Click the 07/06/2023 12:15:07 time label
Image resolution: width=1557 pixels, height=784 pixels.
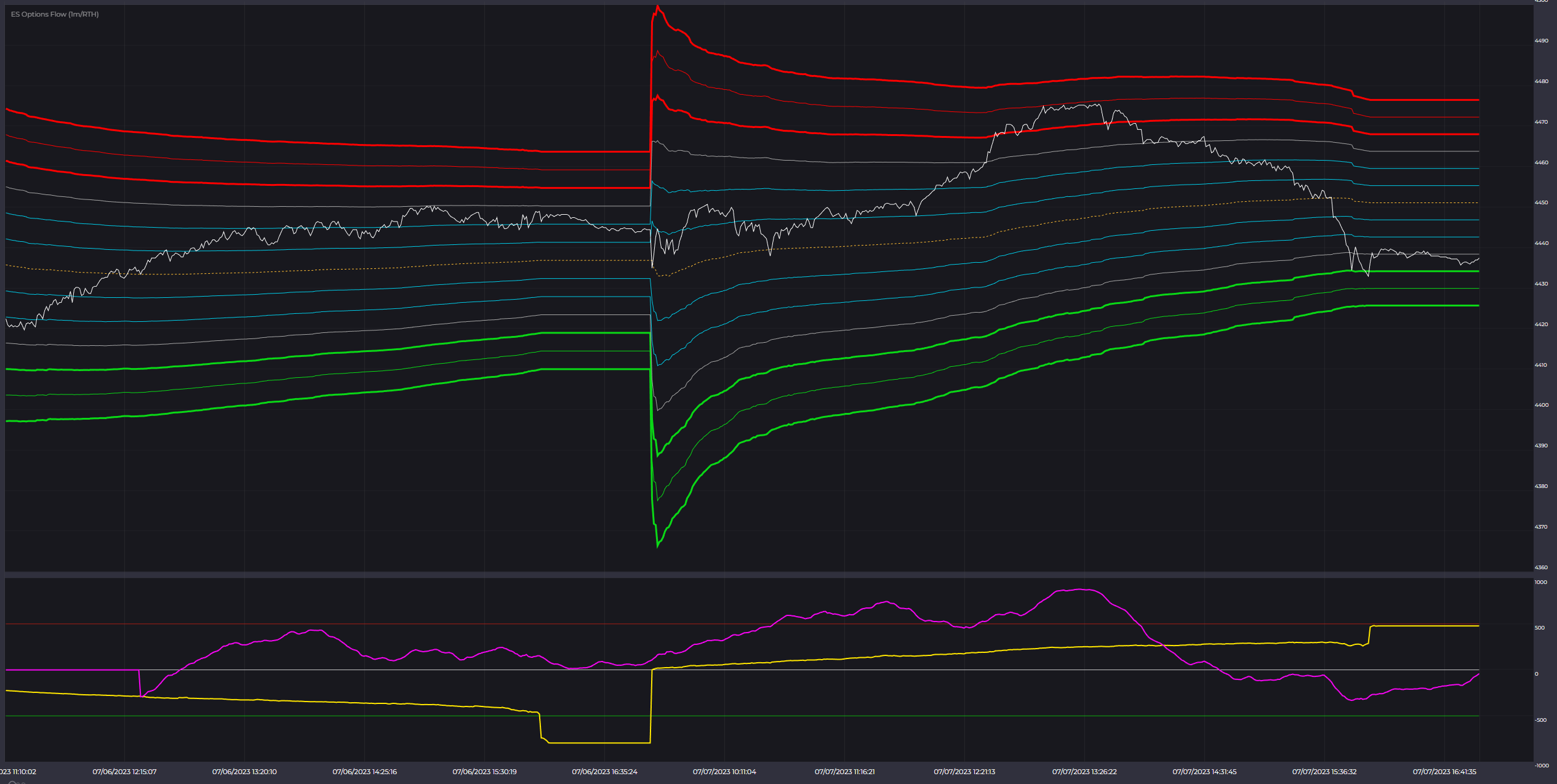(x=125, y=772)
